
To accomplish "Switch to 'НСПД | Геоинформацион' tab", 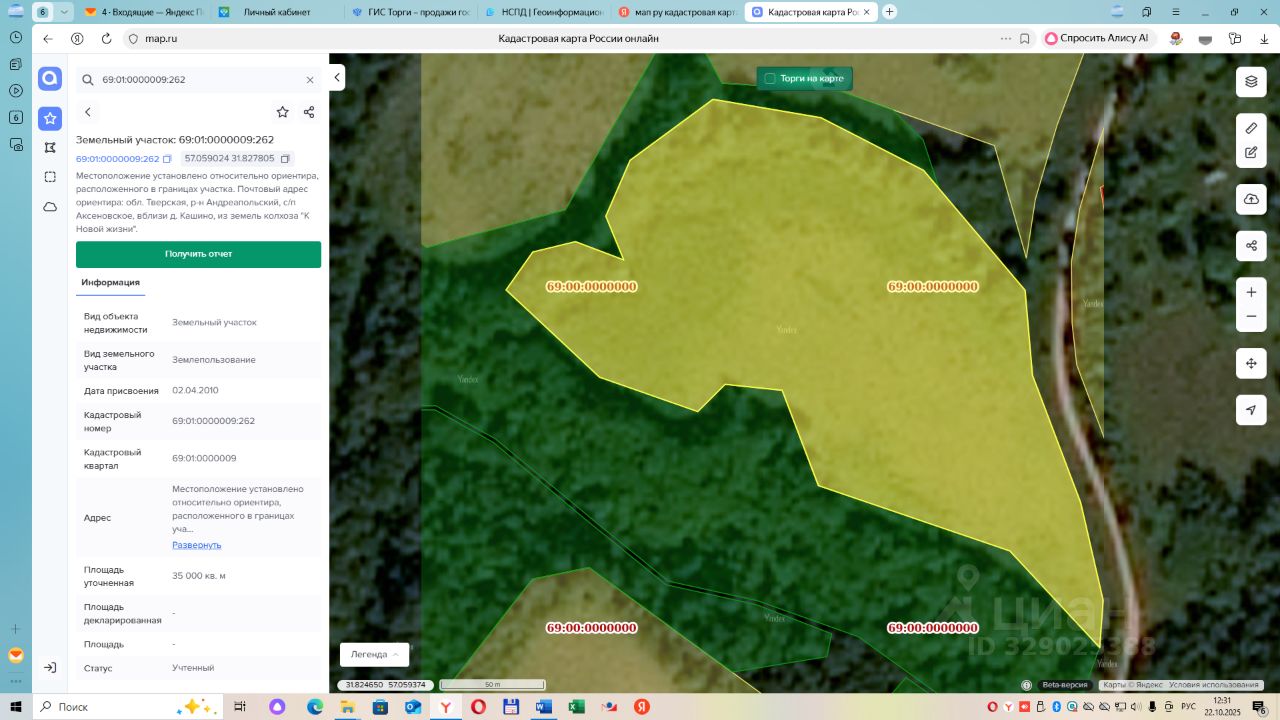I will (544, 12).
